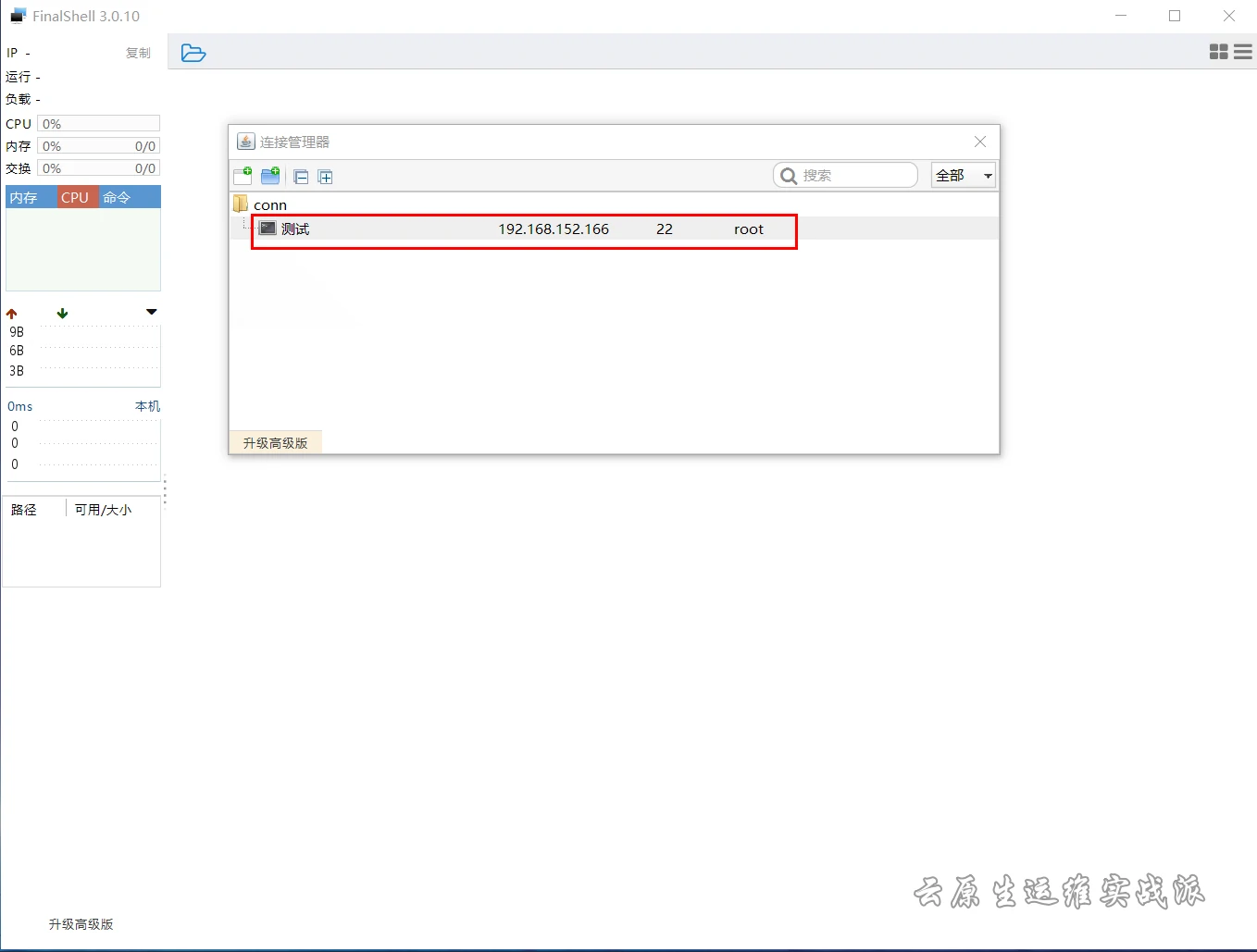
Task: Select the 测试 connection entry
Action: tap(615, 229)
